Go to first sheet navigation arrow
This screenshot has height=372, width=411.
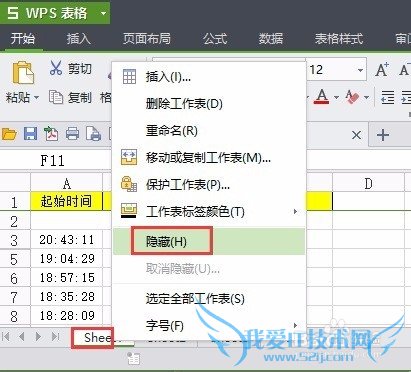(x=6, y=337)
